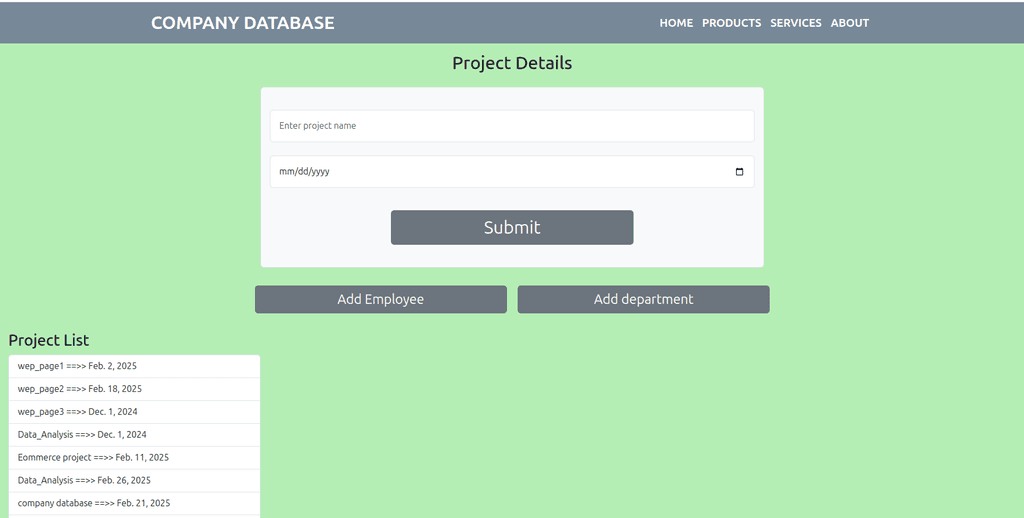The width and height of the screenshot is (1024, 518).
Task: Select wep_page2 Feb. 18, 2025 entry
Action: 135,389
